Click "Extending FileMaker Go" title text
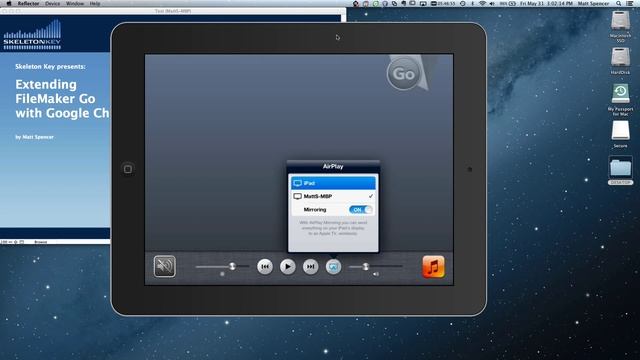The height and width of the screenshot is (360, 640). (x=55, y=91)
